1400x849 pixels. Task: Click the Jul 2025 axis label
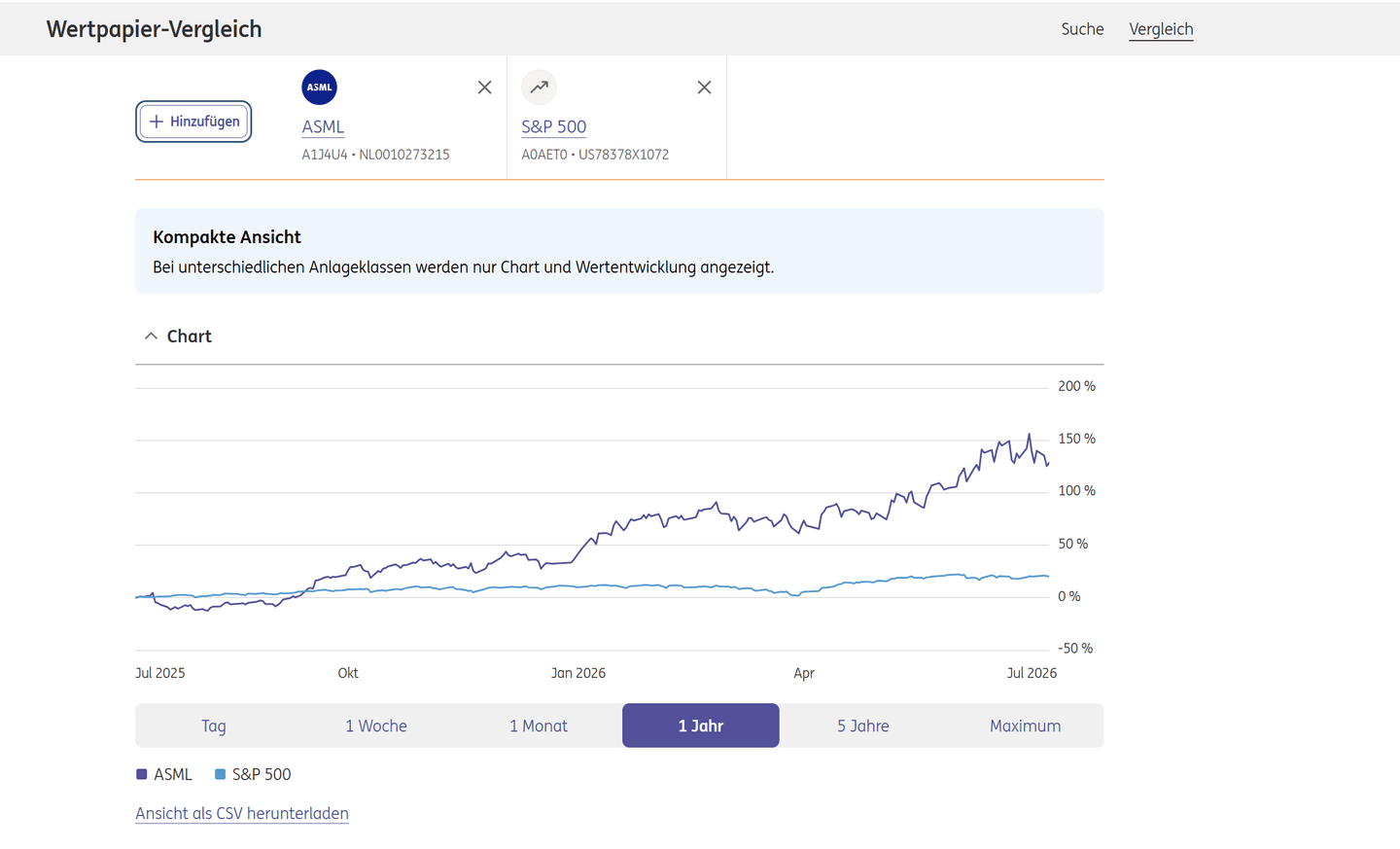[159, 673]
